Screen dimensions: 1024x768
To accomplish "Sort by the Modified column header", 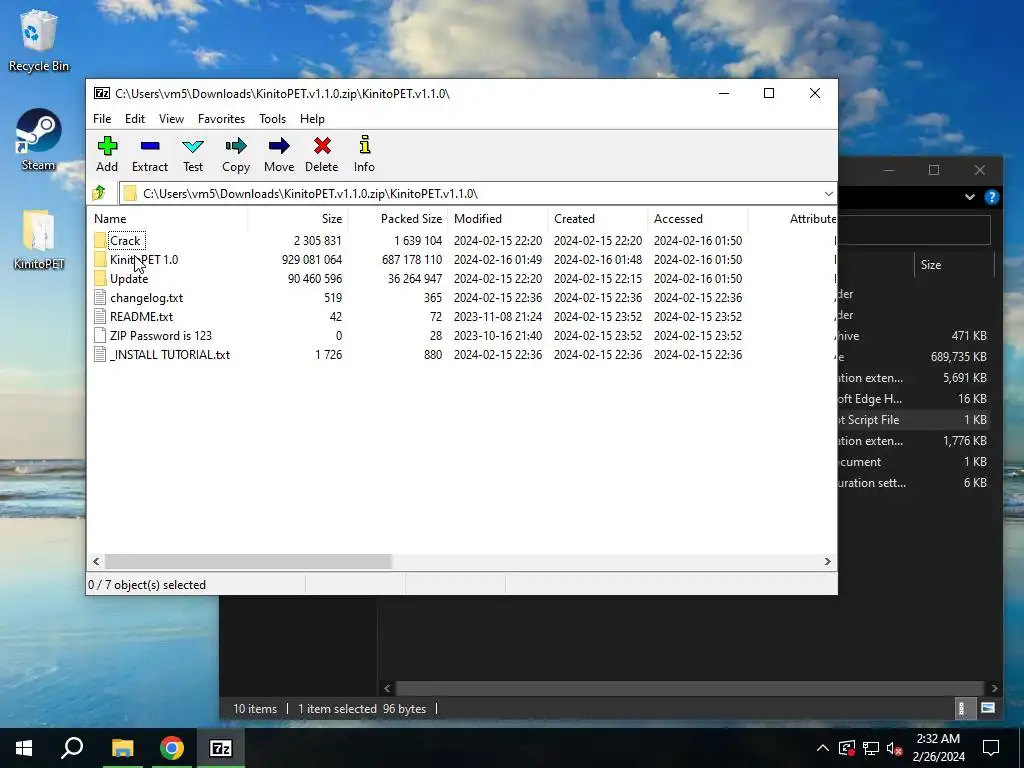I will click(x=498, y=219).
